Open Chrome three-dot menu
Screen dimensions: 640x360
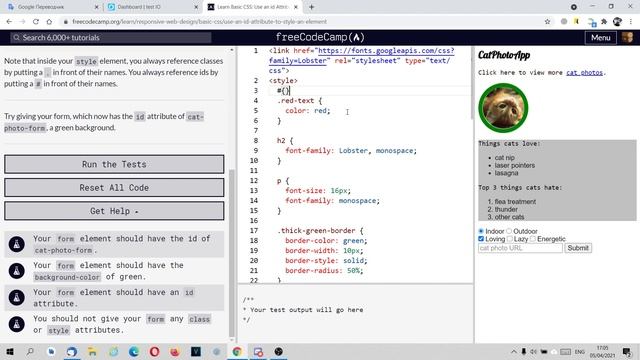tap(631, 22)
